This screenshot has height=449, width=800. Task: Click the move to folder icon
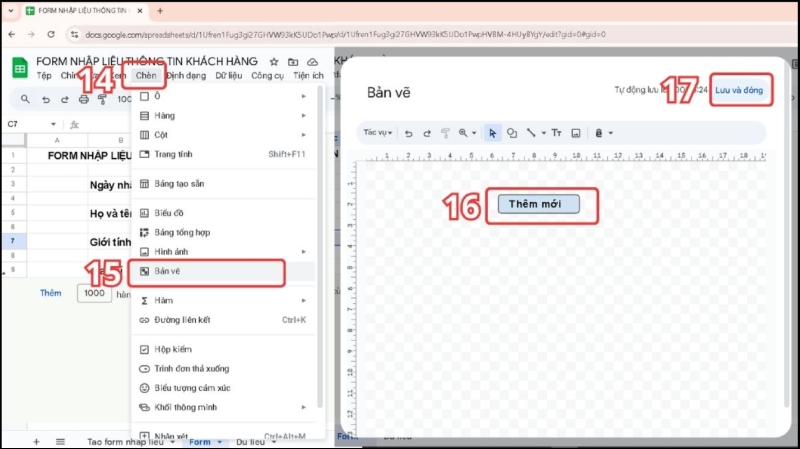pos(293,62)
